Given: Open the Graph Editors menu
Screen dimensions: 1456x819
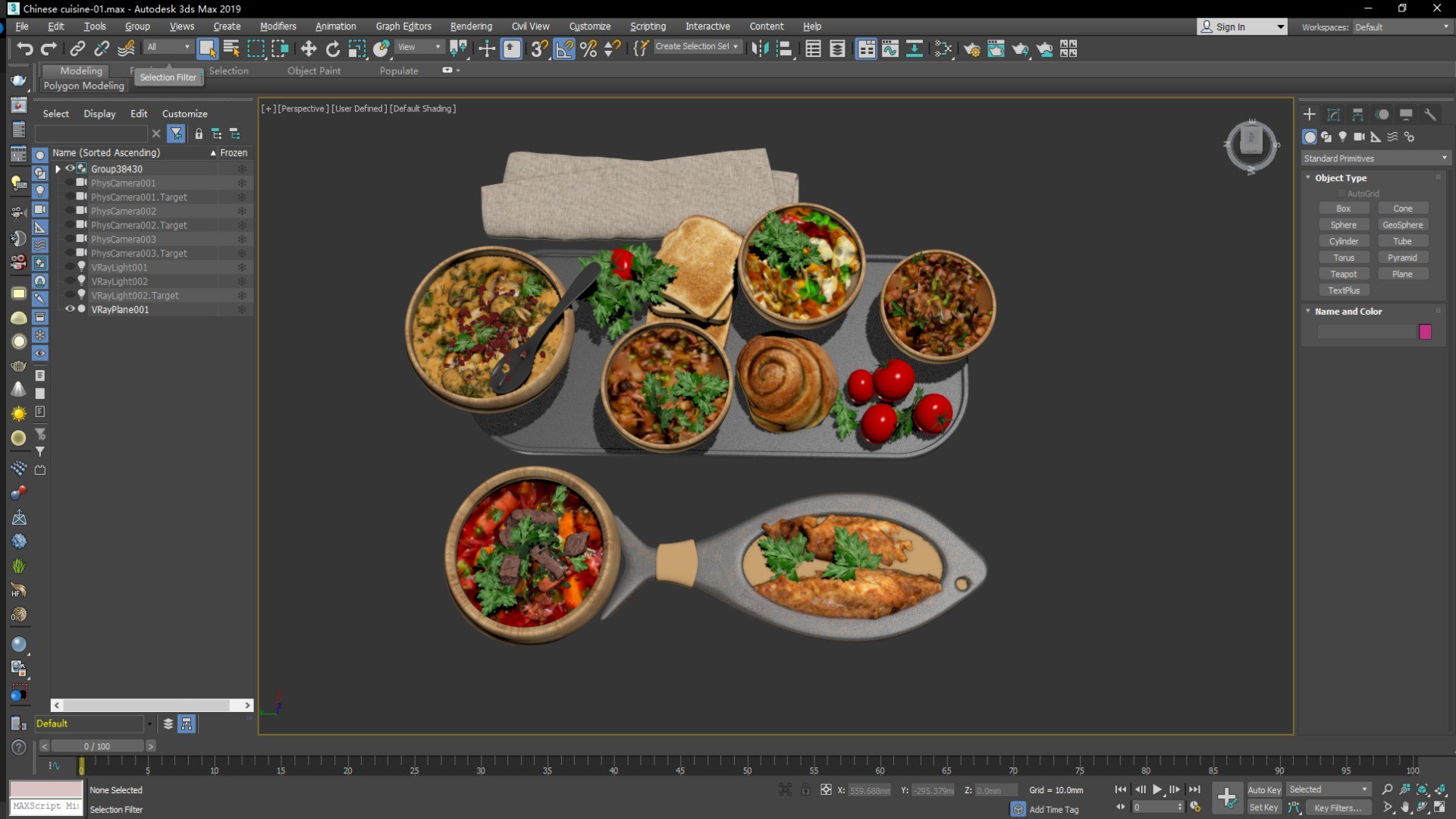Looking at the screenshot, I should 403,27.
